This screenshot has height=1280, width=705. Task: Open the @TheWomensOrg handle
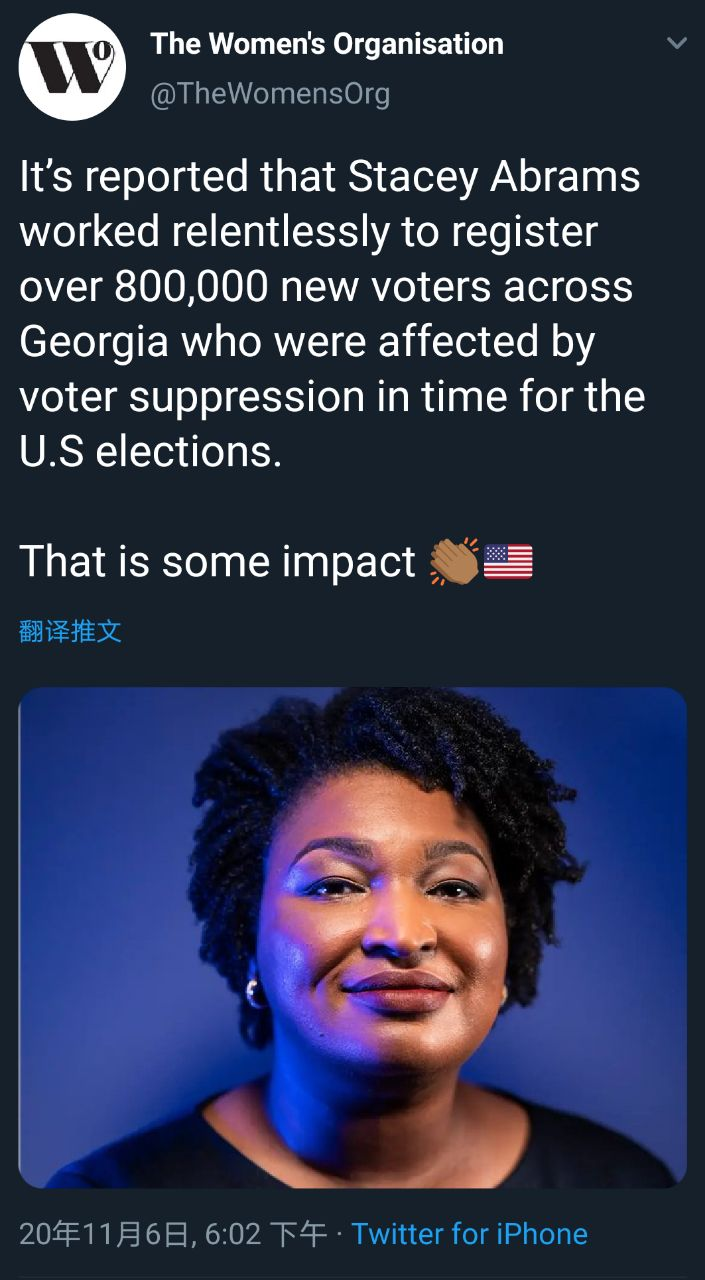tap(270, 94)
